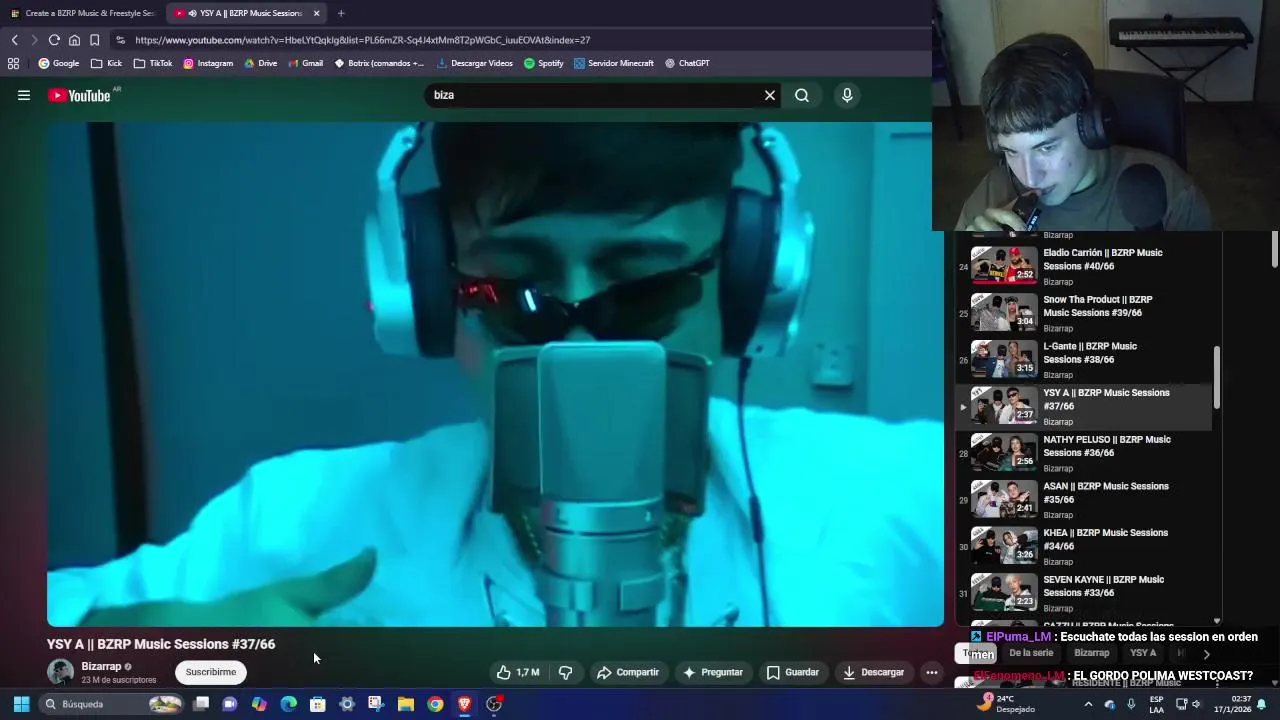This screenshot has width=1280, height=720.
Task: Subscribe with Suscribirme button
Action: tap(210, 672)
